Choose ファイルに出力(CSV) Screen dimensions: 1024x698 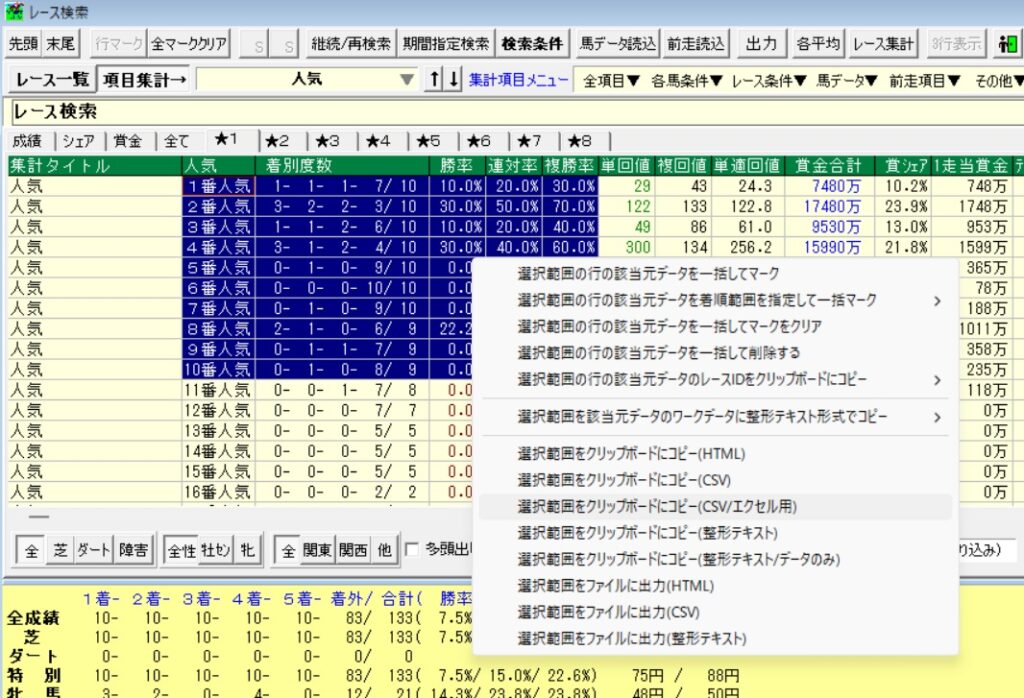715,612
